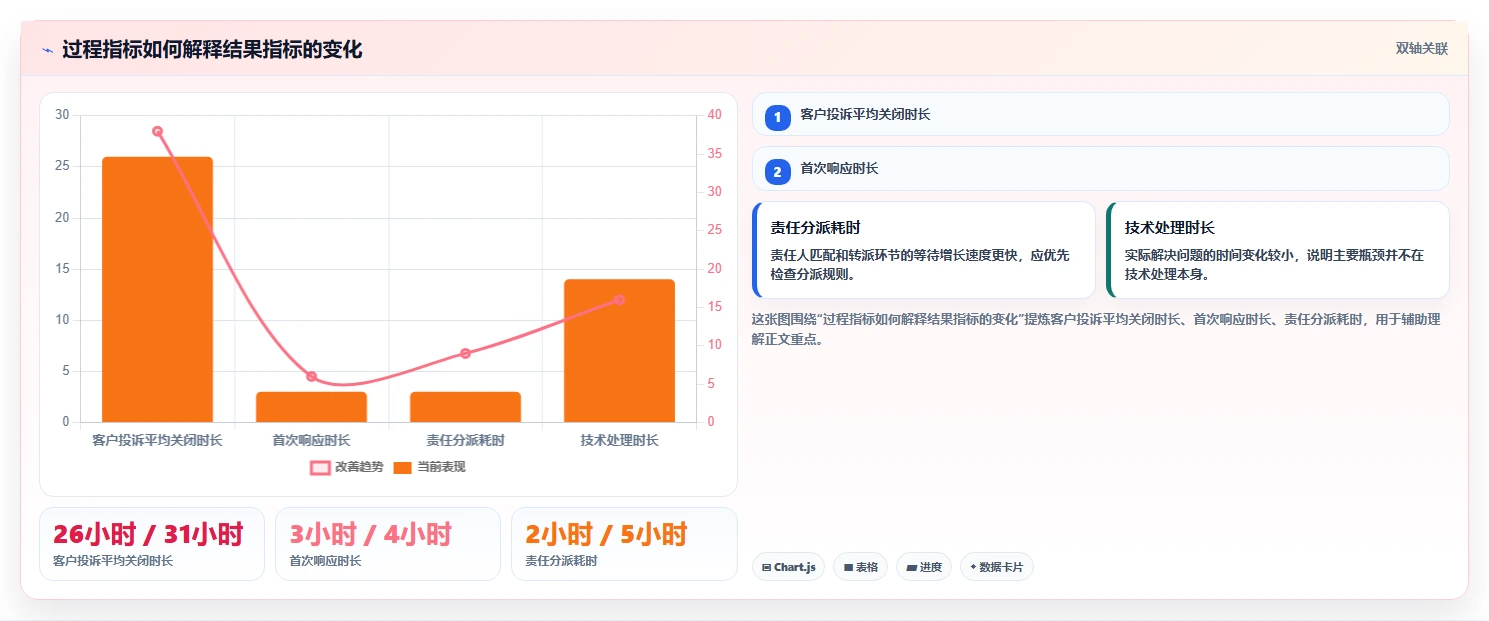Click the caption 责任分派耗时 under 2小时 / 5小时
Viewport: 1489px width, 621px height.
coord(561,561)
